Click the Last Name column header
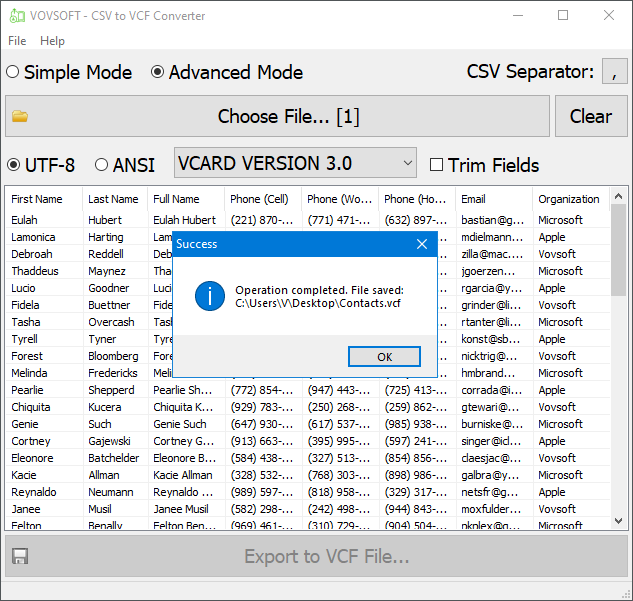This screenshot has width=633, height=601. (115, 199)
